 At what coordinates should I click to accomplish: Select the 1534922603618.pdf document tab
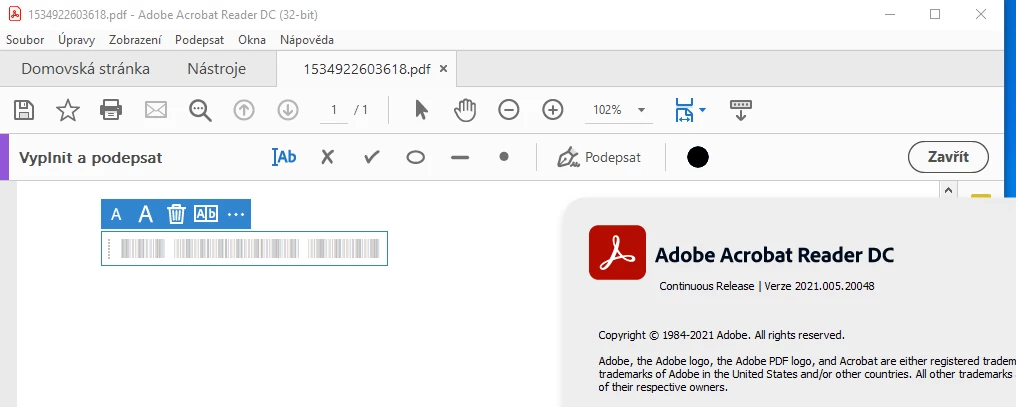point(367,69)
